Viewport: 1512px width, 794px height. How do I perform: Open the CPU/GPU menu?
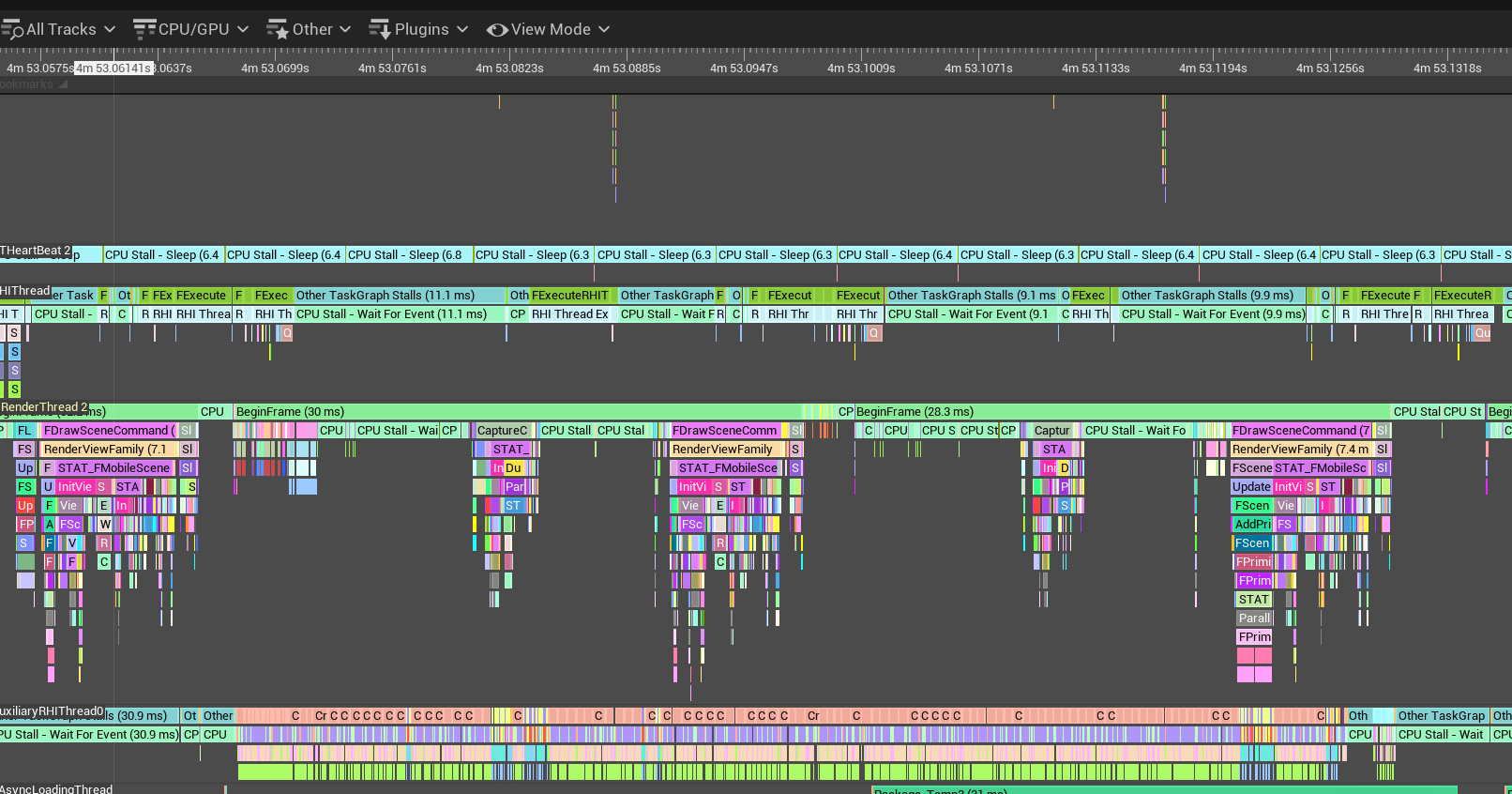[x=191, y=29]
